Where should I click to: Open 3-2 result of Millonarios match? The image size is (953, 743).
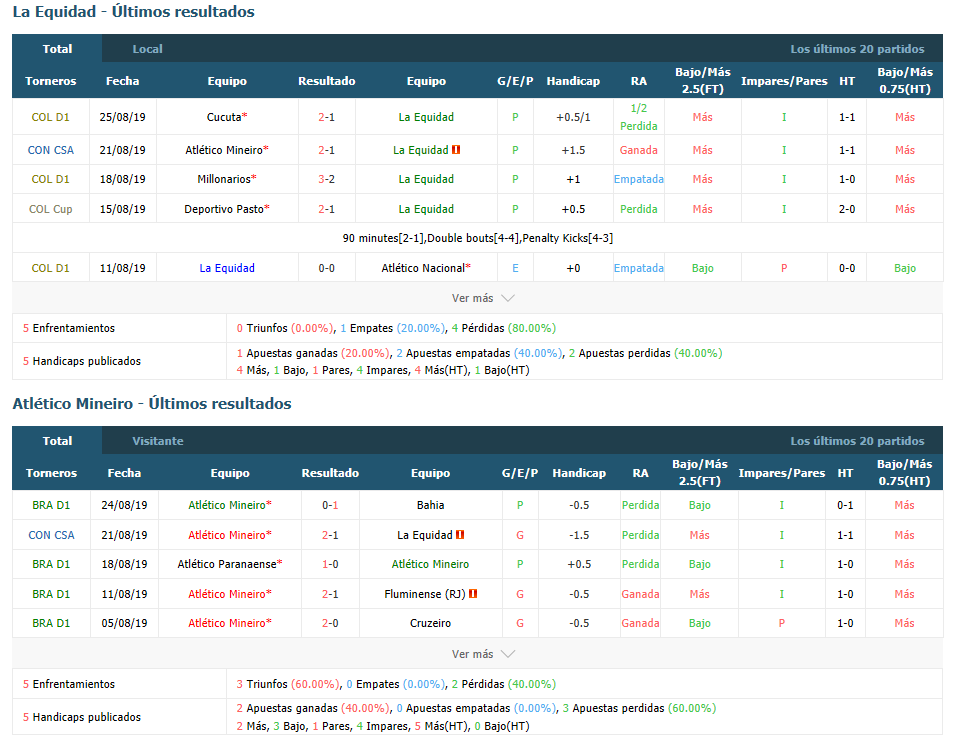(326, 179)
